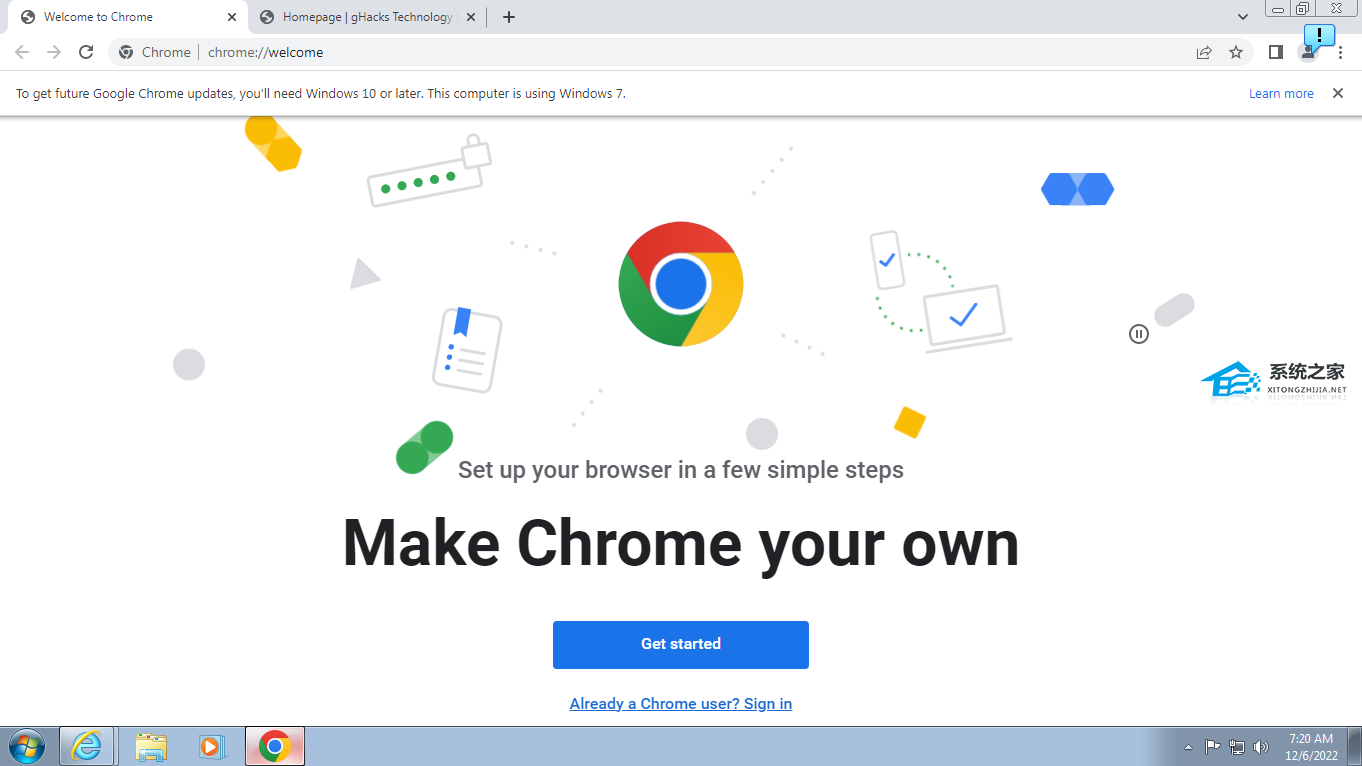
Task: Open the tab search dropdown
Action: pos(1243,17)
